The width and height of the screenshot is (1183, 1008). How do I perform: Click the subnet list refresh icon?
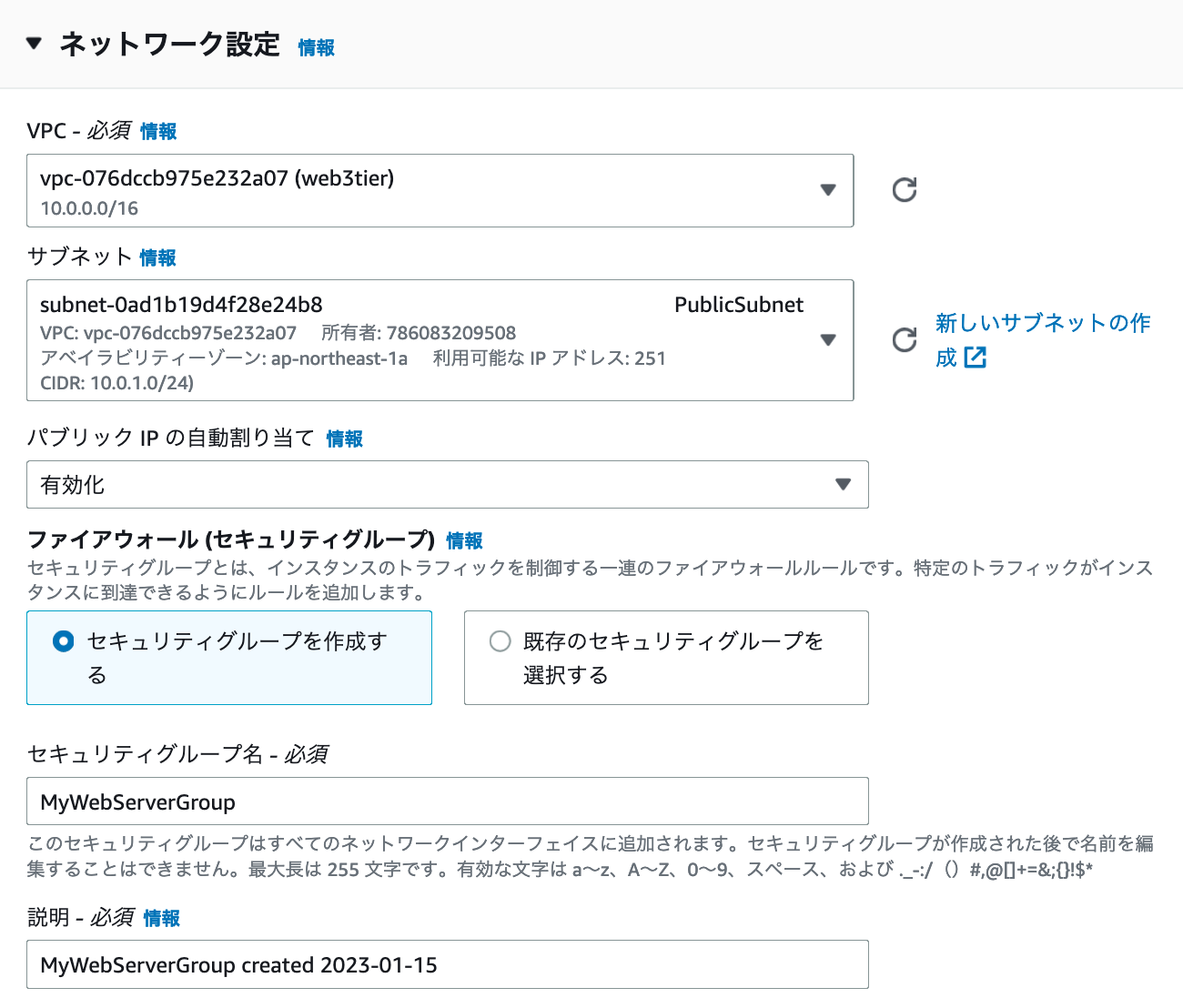[904, 340]
